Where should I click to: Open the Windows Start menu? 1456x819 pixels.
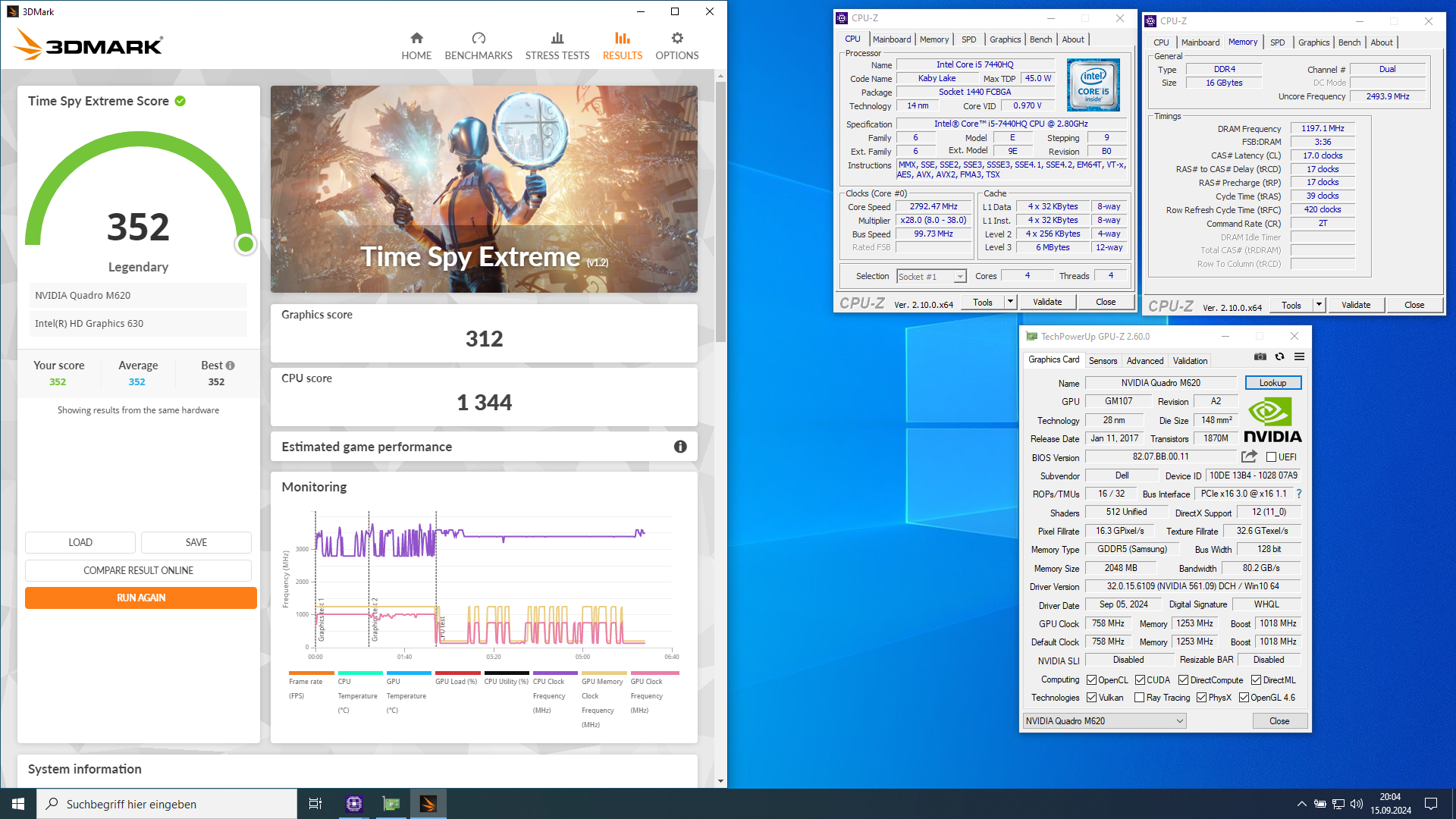pyautogui.click(x=18, y=804)
